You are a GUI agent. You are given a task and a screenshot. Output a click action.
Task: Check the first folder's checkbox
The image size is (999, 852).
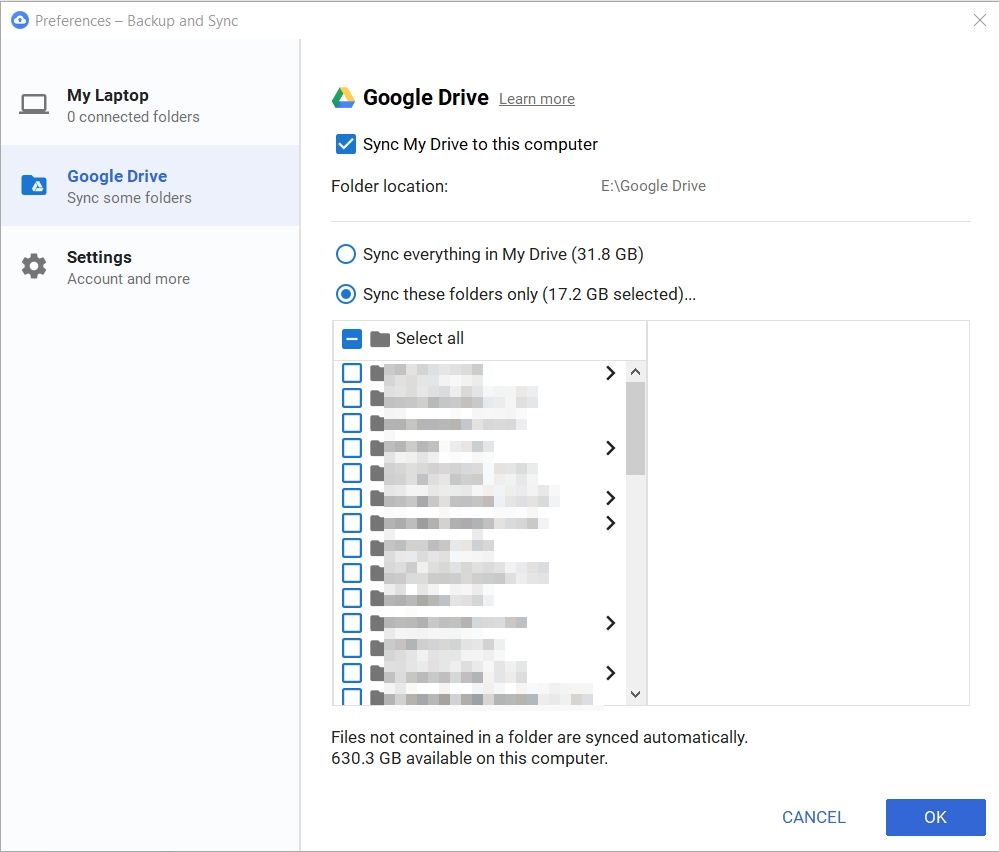352,372
